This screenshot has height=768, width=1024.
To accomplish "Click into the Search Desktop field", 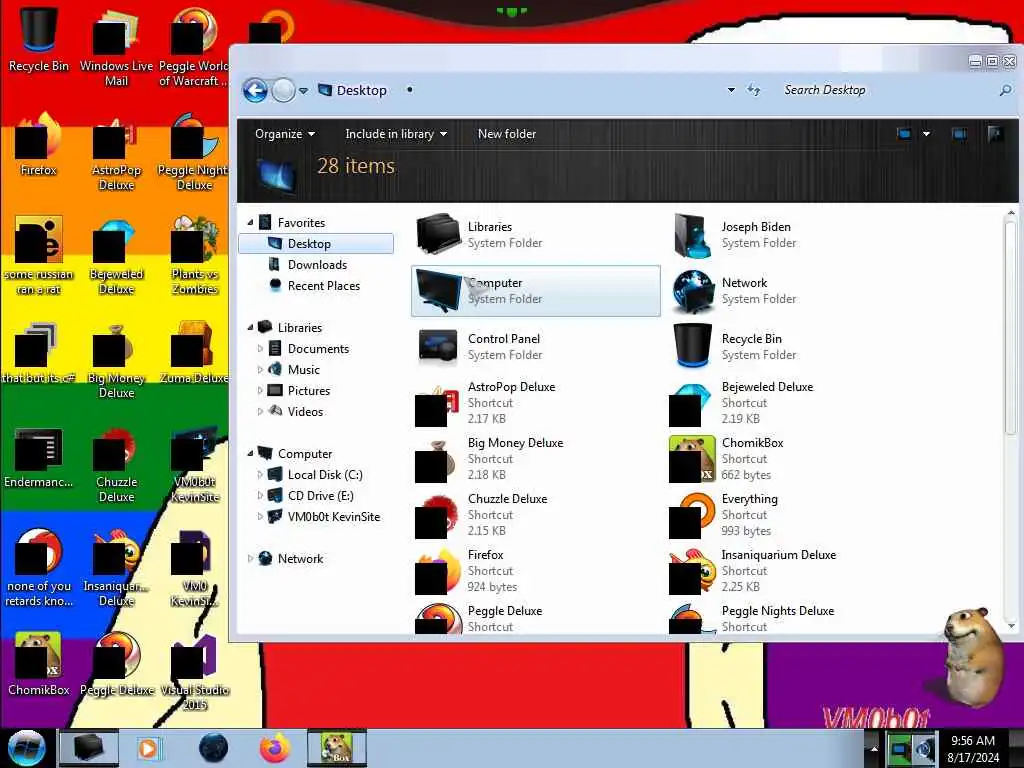I will 888,90.
